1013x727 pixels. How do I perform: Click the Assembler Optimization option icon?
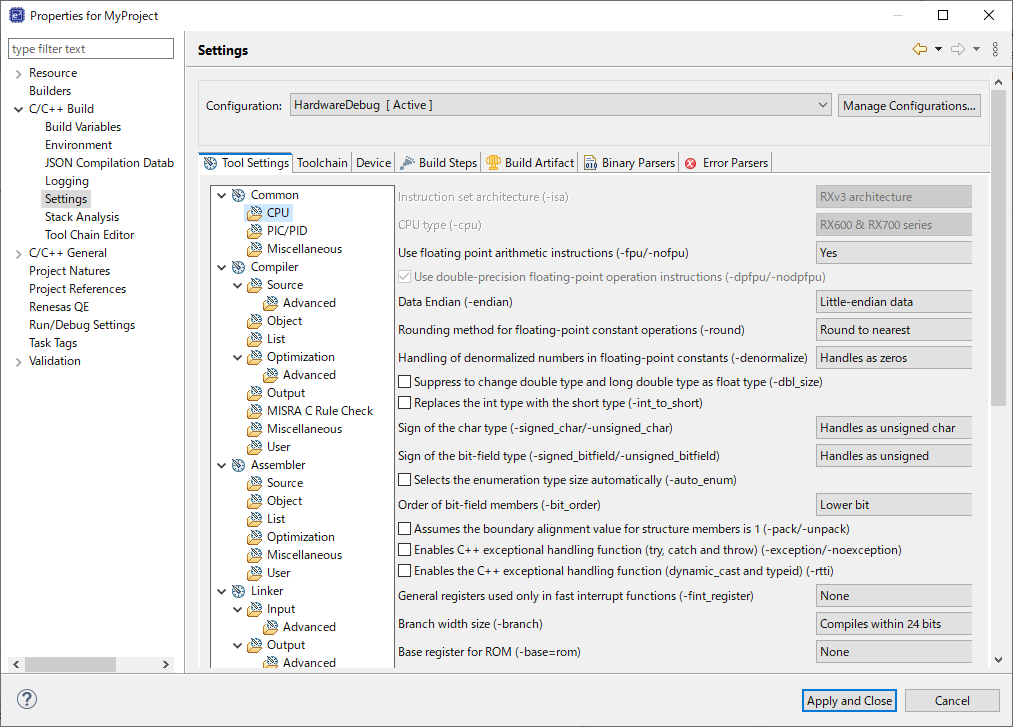pos(255,537)
